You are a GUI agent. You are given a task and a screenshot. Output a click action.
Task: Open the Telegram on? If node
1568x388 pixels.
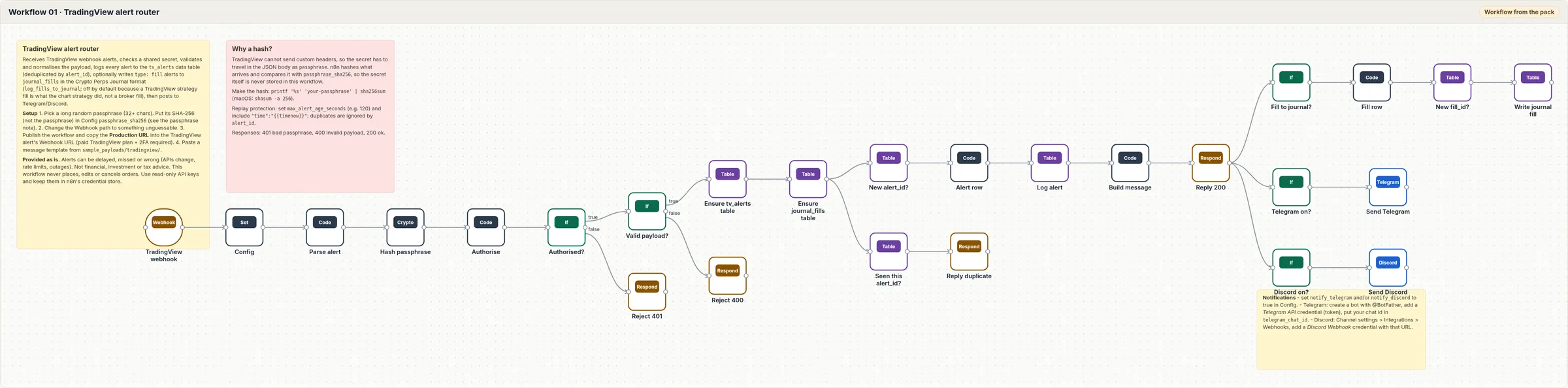click(1291, 187)
